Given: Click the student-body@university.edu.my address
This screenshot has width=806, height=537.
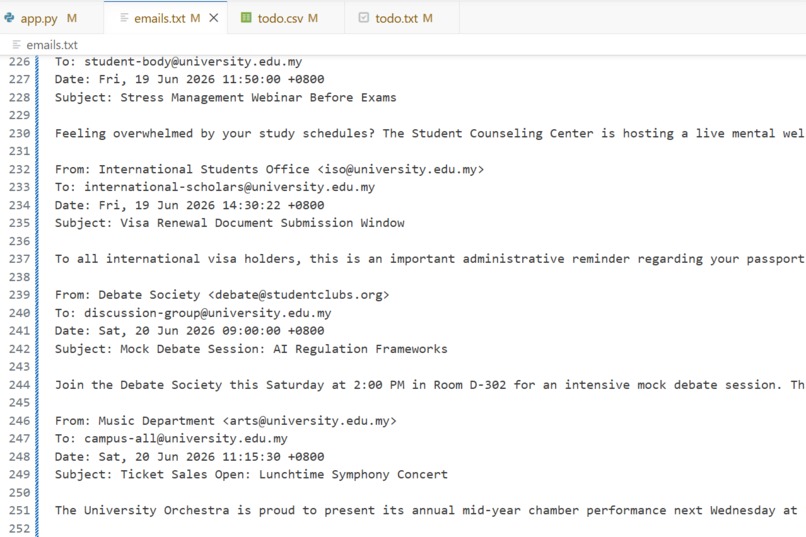Looking at the screenshot, I should [193, 62].
